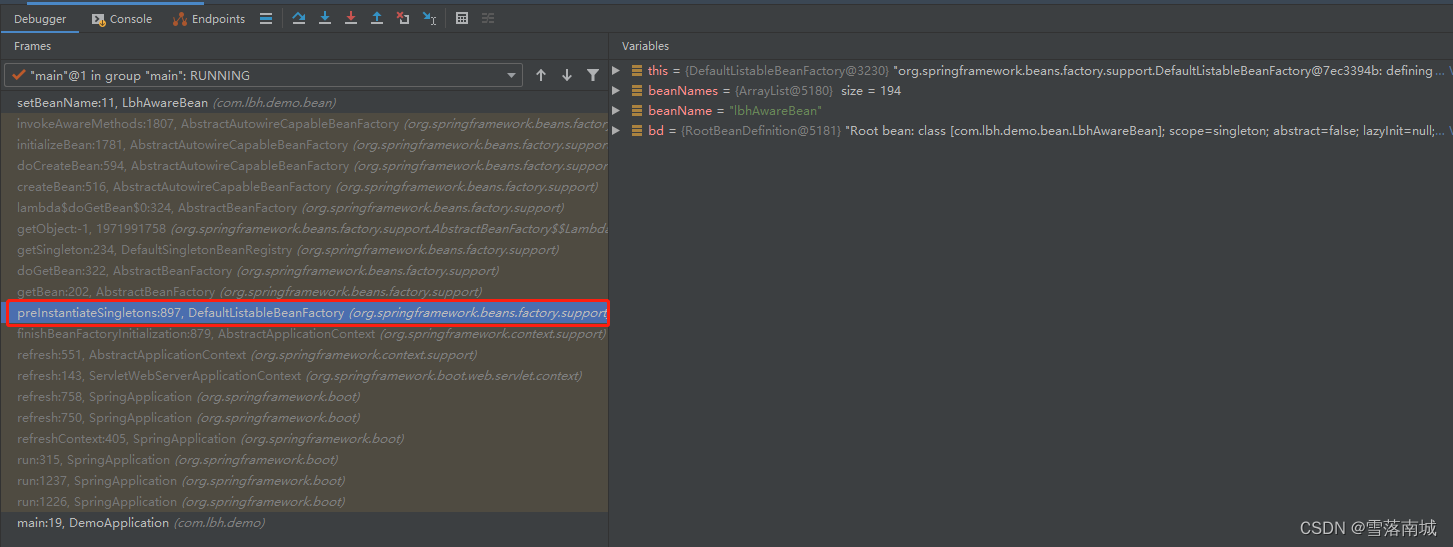
Task: Go to previous frame with up arrow
Action: pos(541,75)
